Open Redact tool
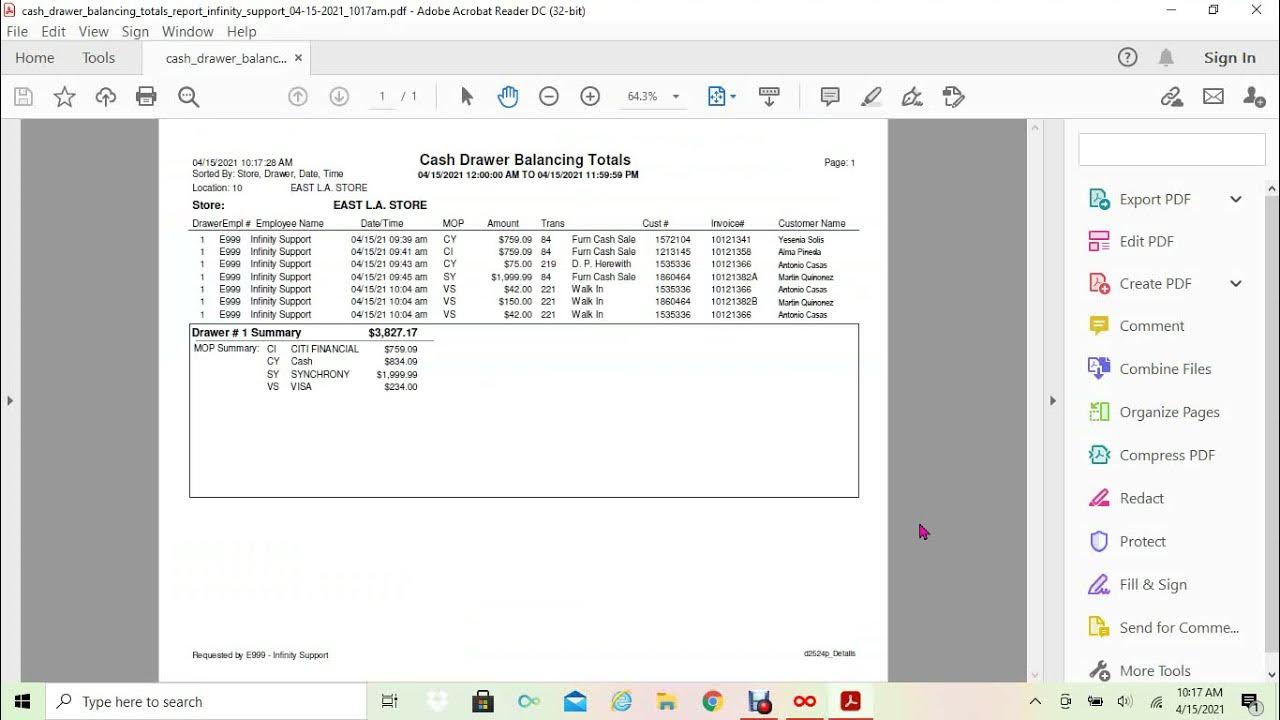Image resolution: width=1280 pixels, height=720 pixels. tap(1141, 498)
